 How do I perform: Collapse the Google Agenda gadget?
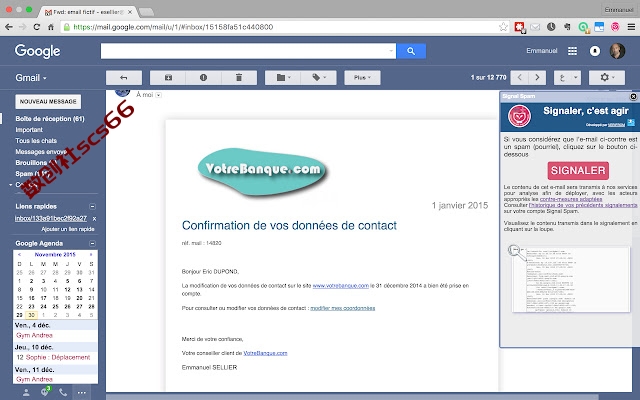point(93,244)
